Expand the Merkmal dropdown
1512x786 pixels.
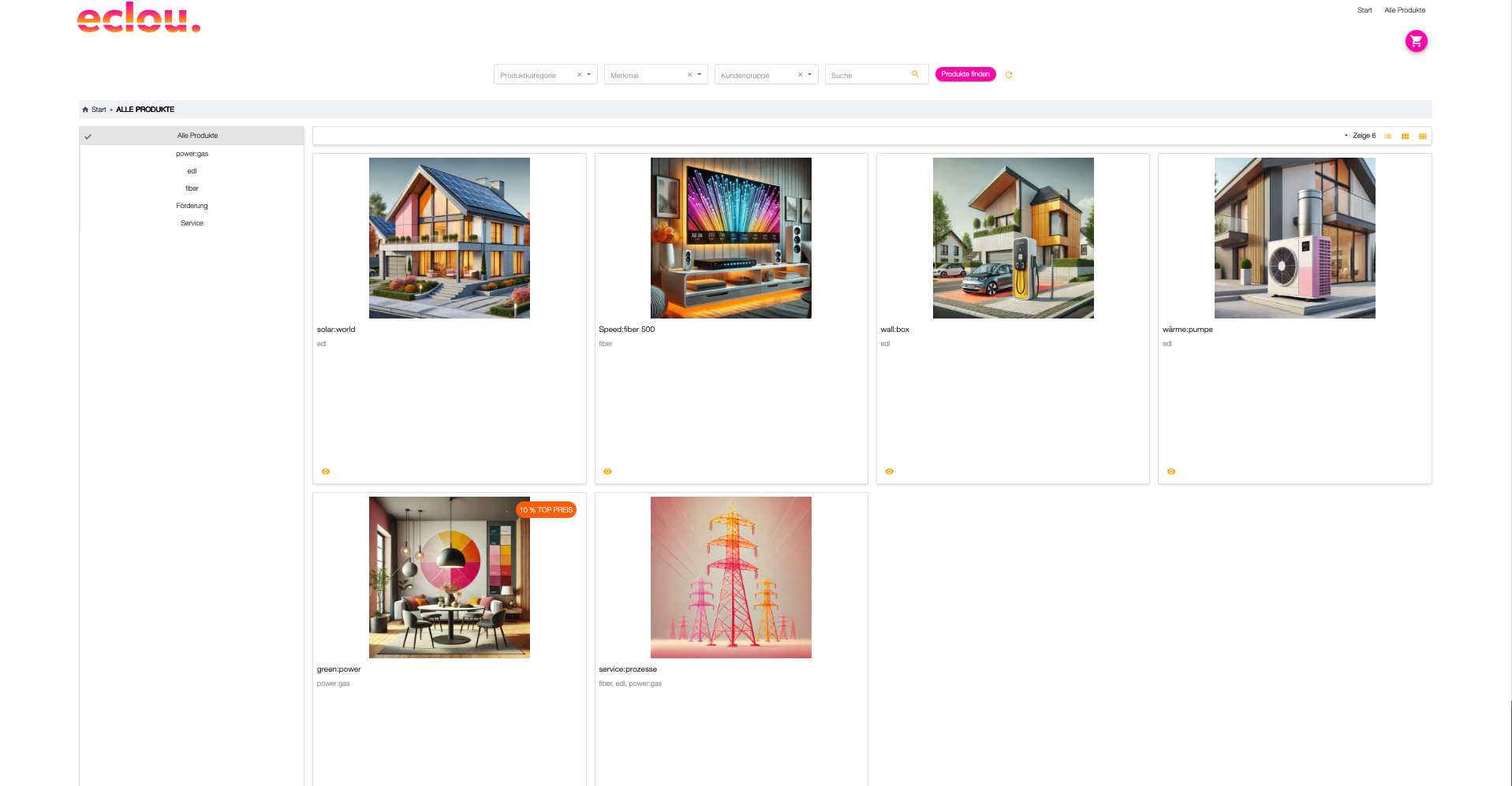pos(700,75)
